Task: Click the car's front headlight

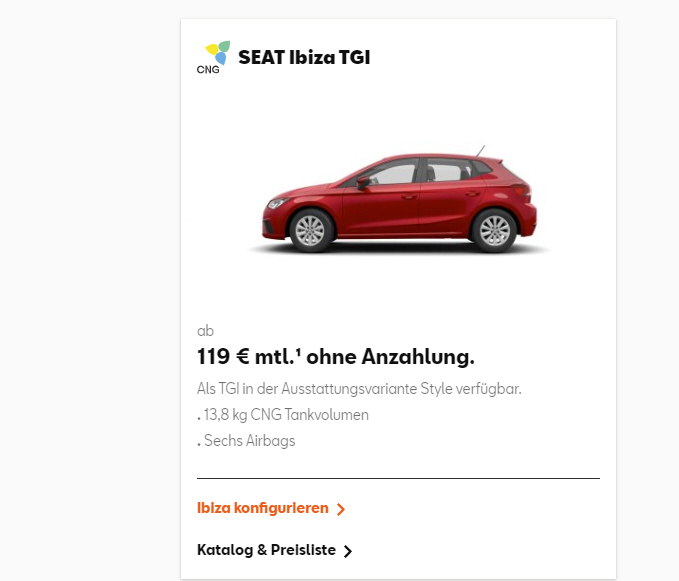Action: (x=276, y=203)
